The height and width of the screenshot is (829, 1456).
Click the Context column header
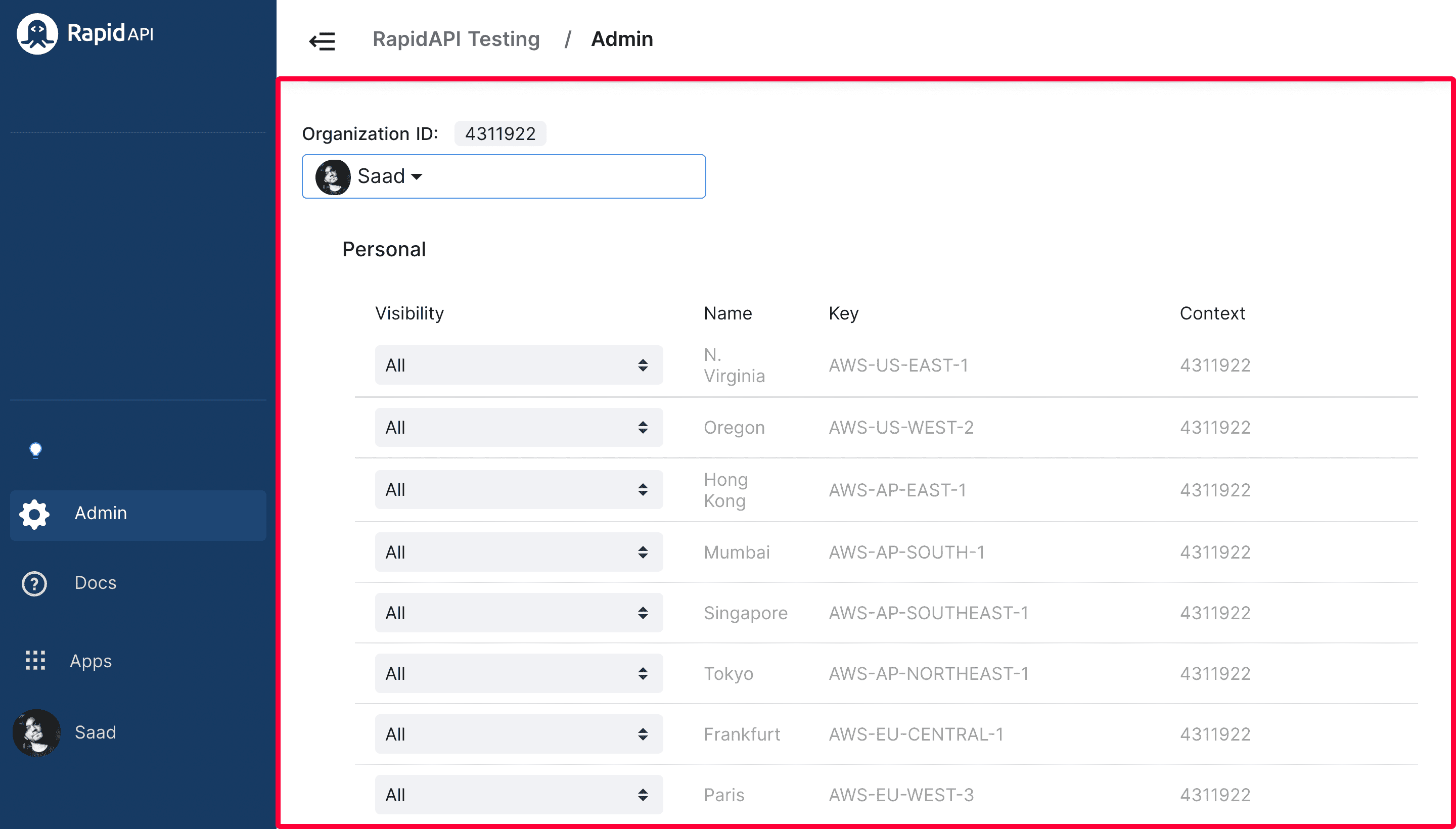coord(1212,313)
